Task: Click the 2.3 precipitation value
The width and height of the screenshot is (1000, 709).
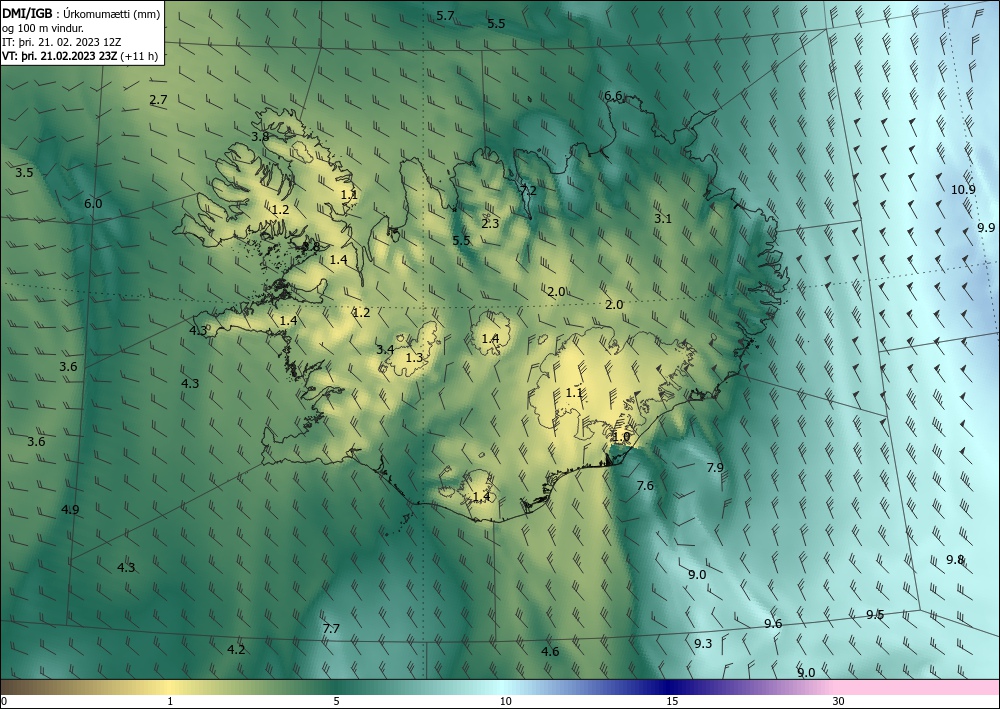Action: (x=490, y=223)
